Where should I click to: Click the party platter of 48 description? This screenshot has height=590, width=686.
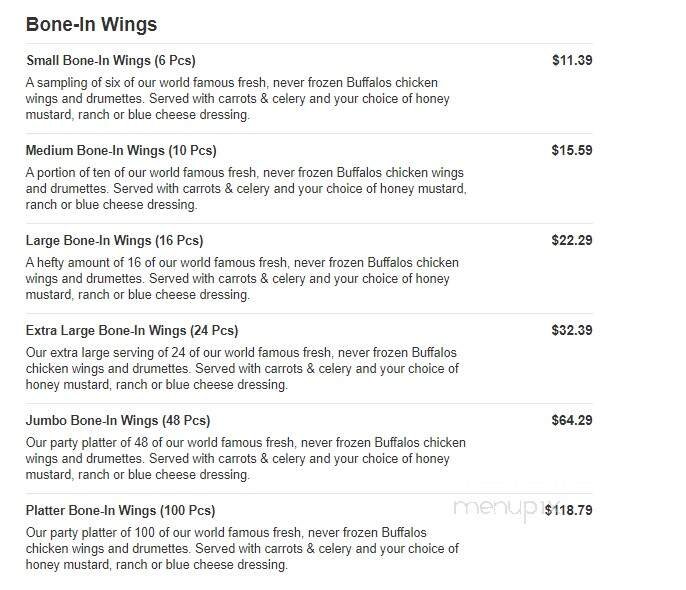(245, 459)
